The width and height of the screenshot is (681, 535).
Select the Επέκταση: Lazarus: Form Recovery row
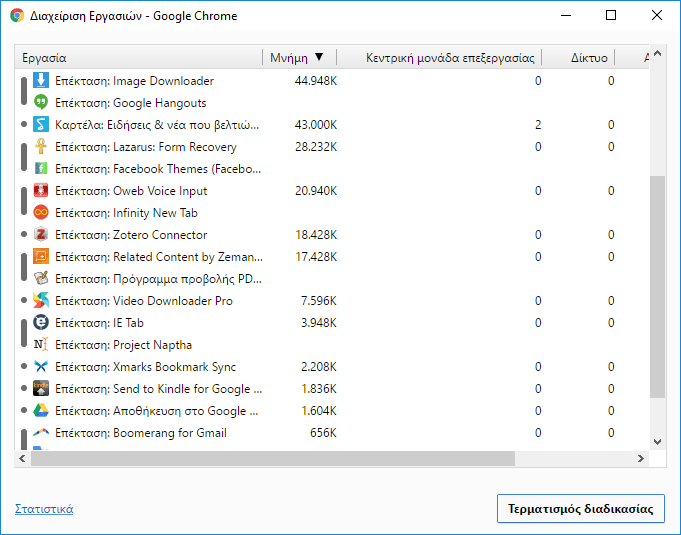pyautogui.click(x=332, y=147)
